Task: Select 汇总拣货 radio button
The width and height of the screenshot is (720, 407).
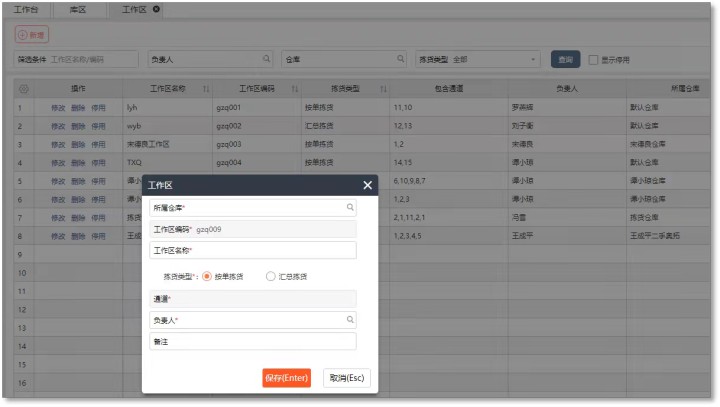Action: [x=270, y=277]
